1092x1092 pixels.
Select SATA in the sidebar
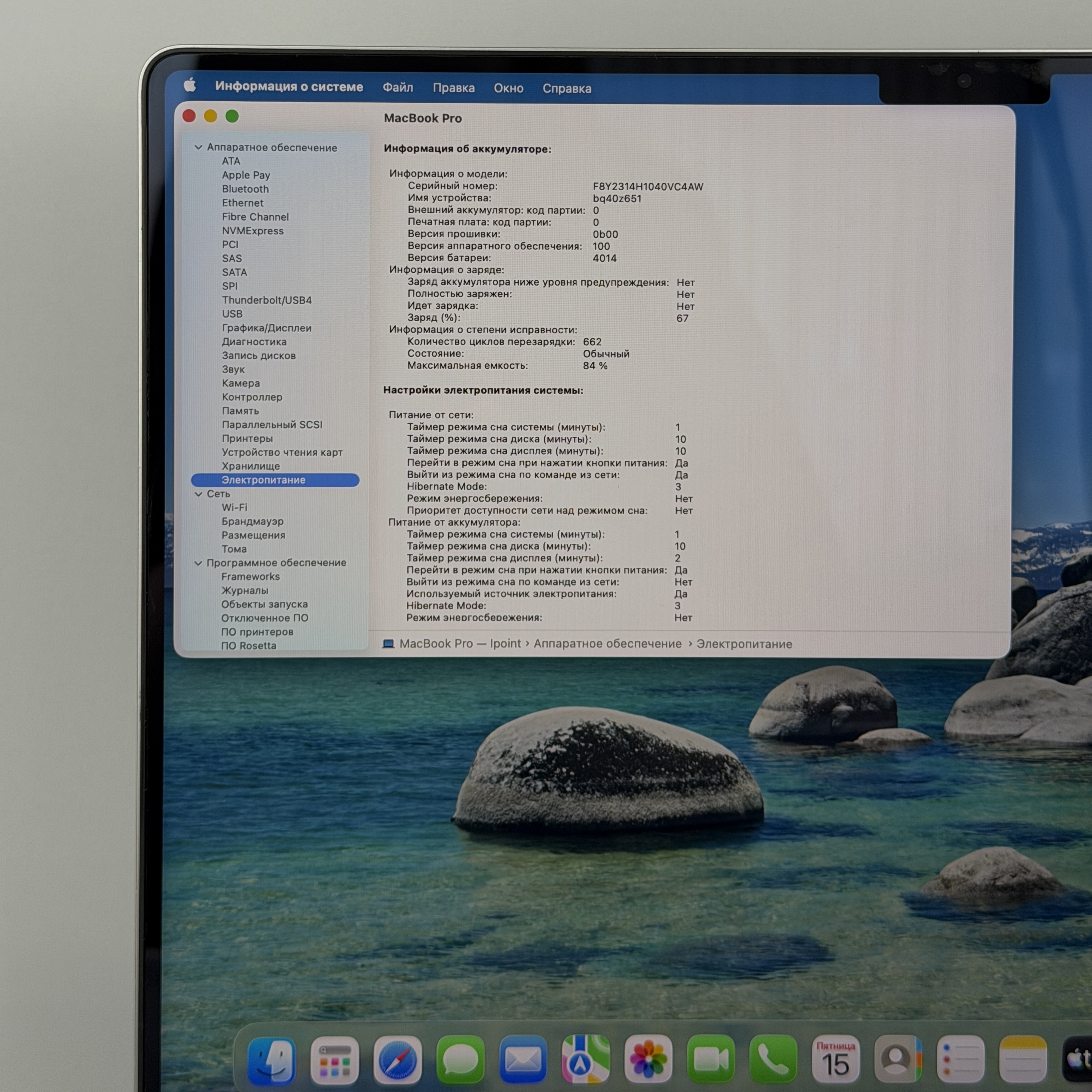234,272
